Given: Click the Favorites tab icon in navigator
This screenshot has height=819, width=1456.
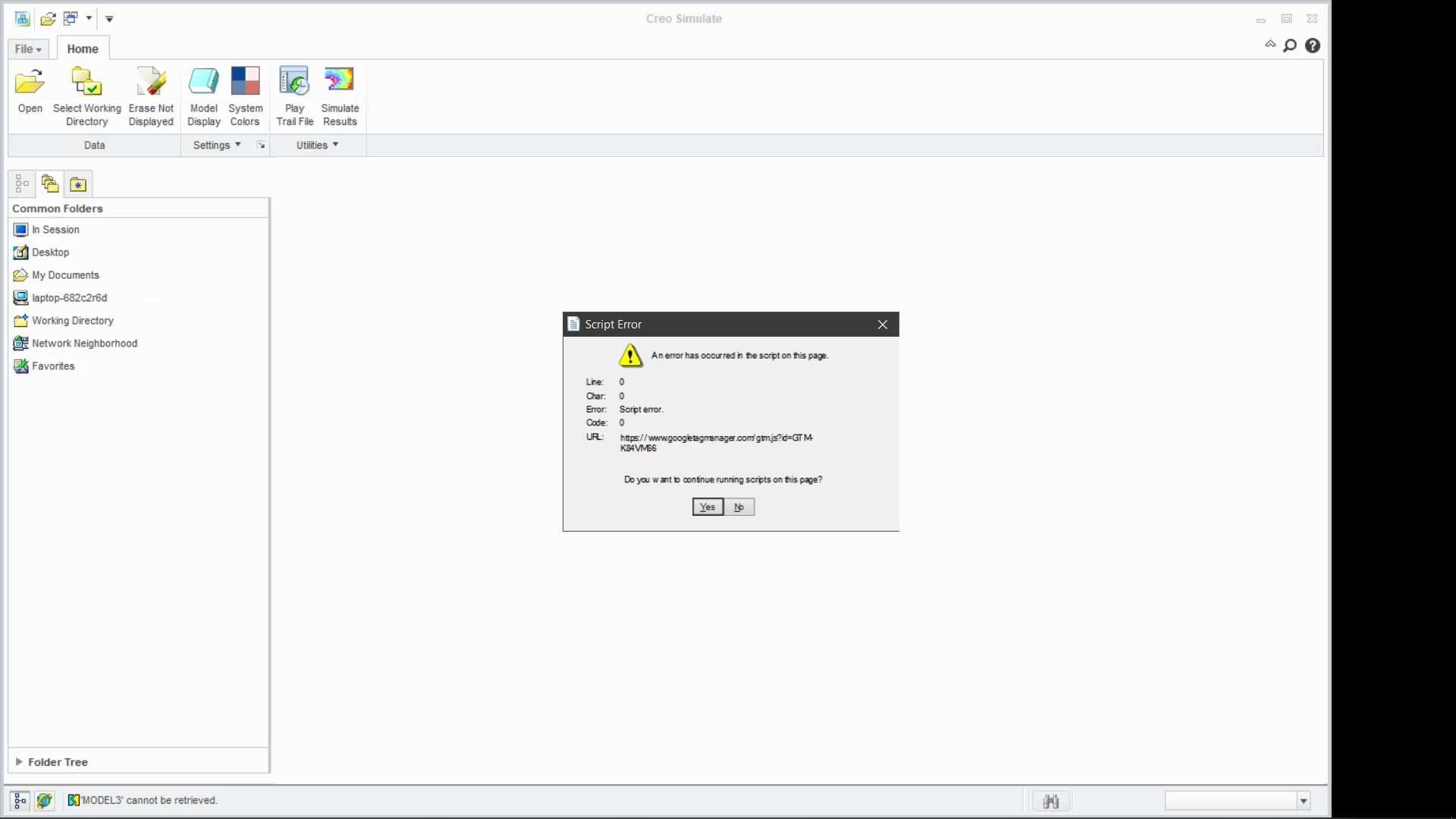Looking at the screenshot, I should point(78,184).
